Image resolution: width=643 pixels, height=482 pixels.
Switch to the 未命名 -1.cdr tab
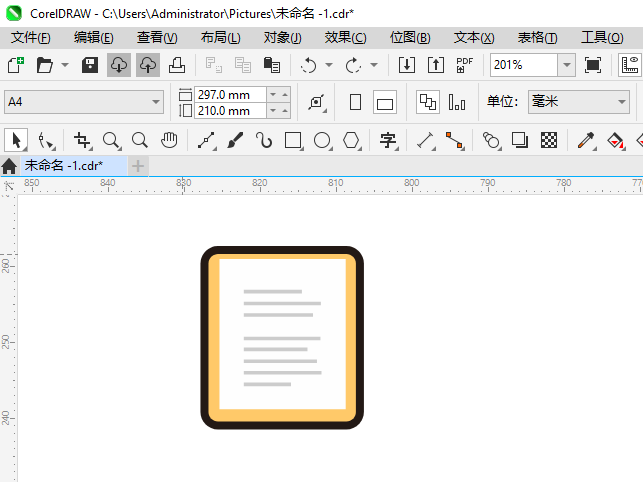tap(74, 166)
